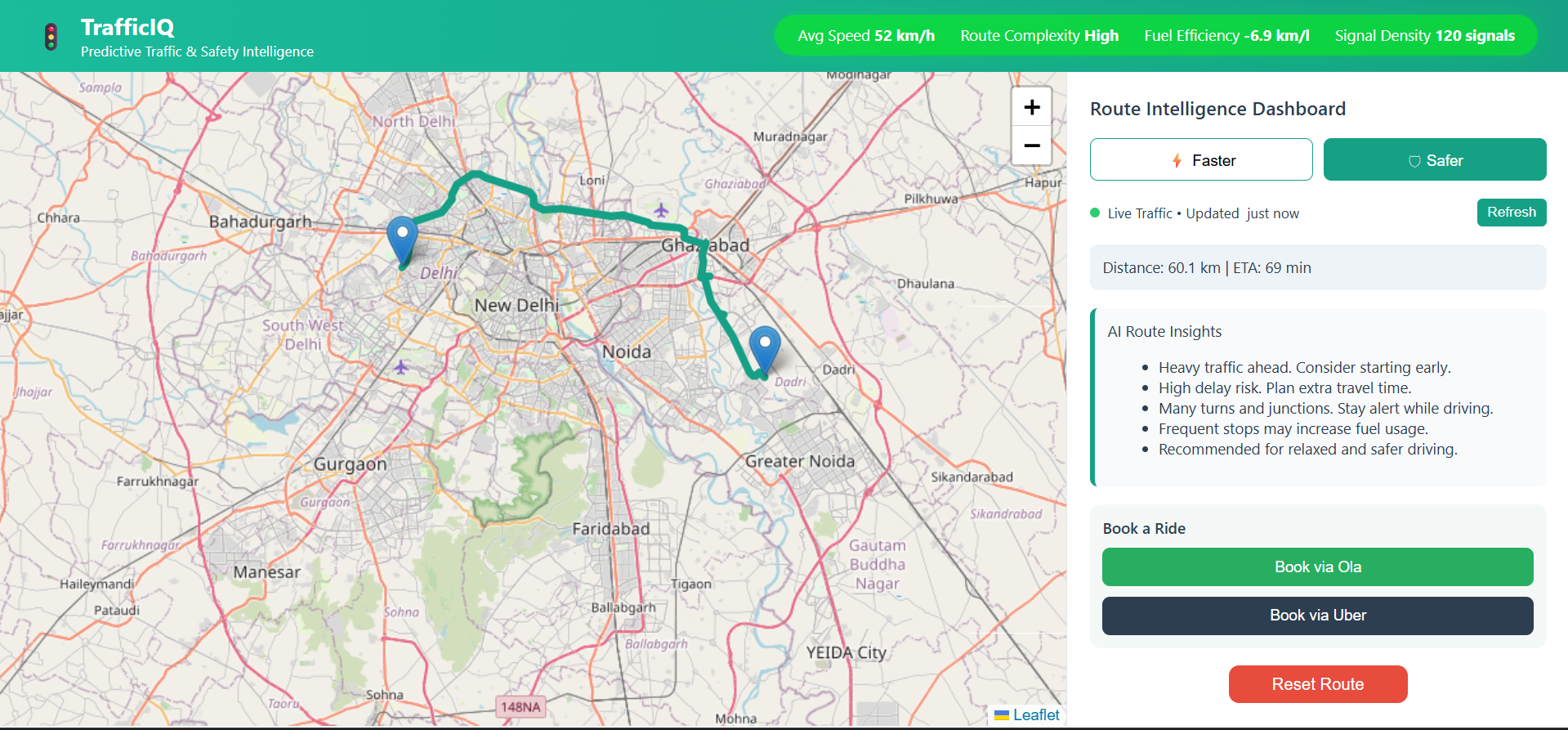The image size is (1568, 730).
Task: Zoom out the map with minus button
Action: coord(1031,146)
